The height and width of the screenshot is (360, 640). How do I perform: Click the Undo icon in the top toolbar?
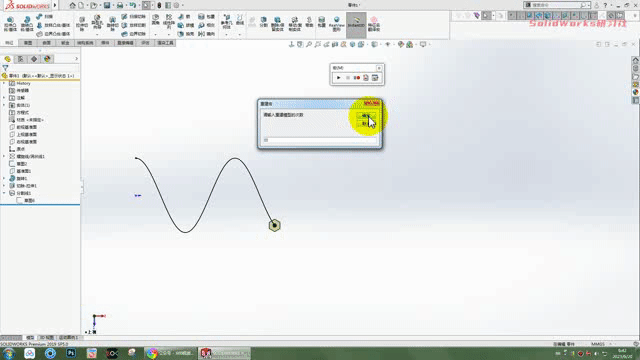[x=132, y=5]
